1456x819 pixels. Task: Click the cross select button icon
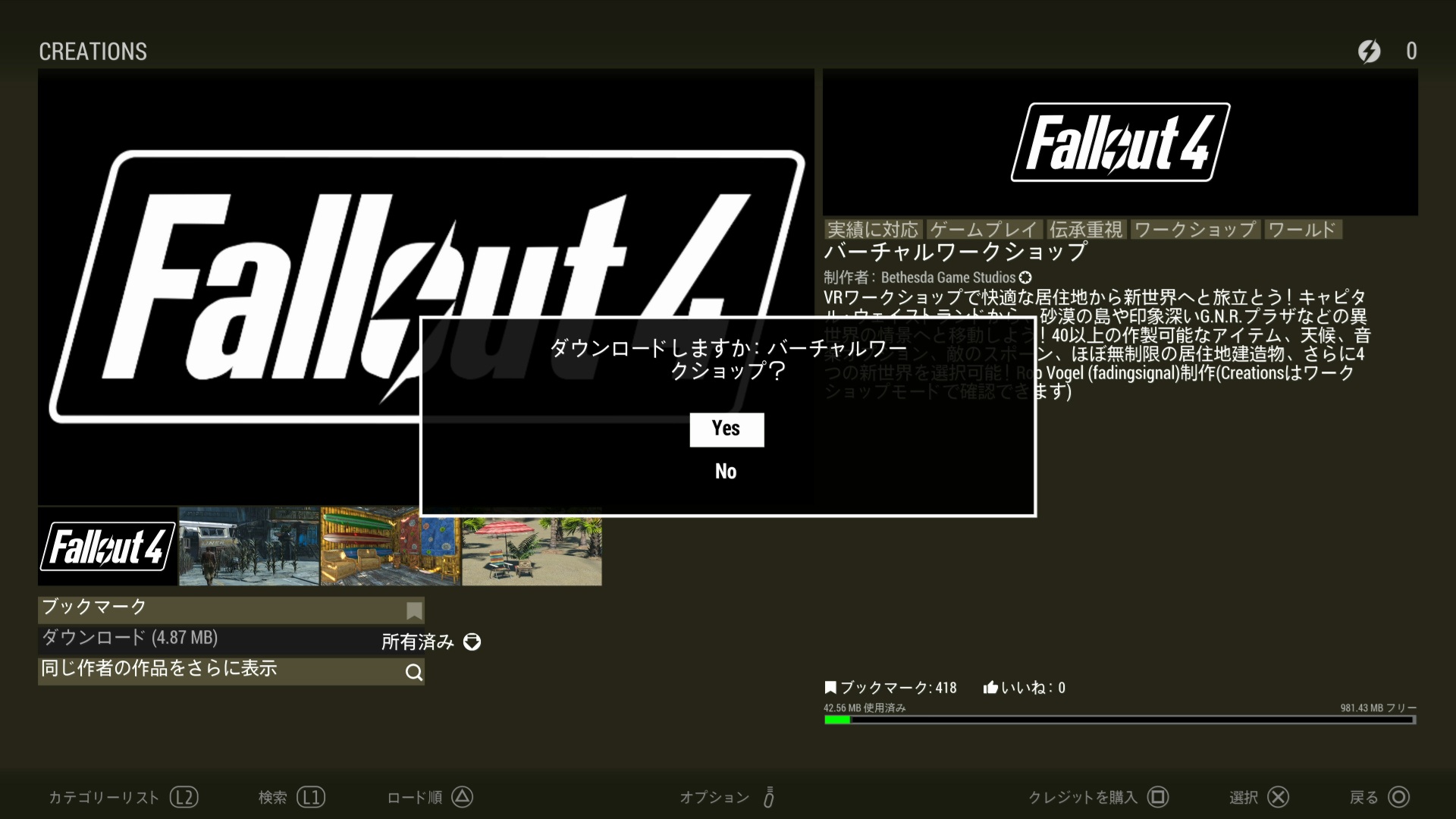1278,797
